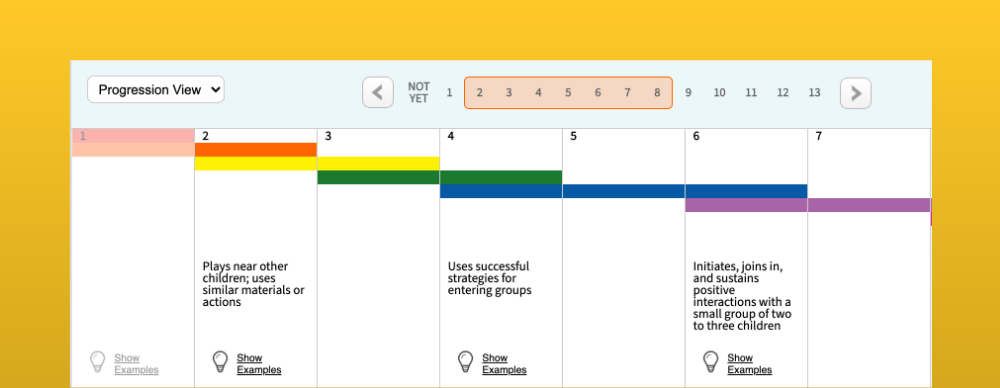This screenshot has width=1000, height=388.
Task: Click 'Plays near other children' description text
Action: click(254, 284)
